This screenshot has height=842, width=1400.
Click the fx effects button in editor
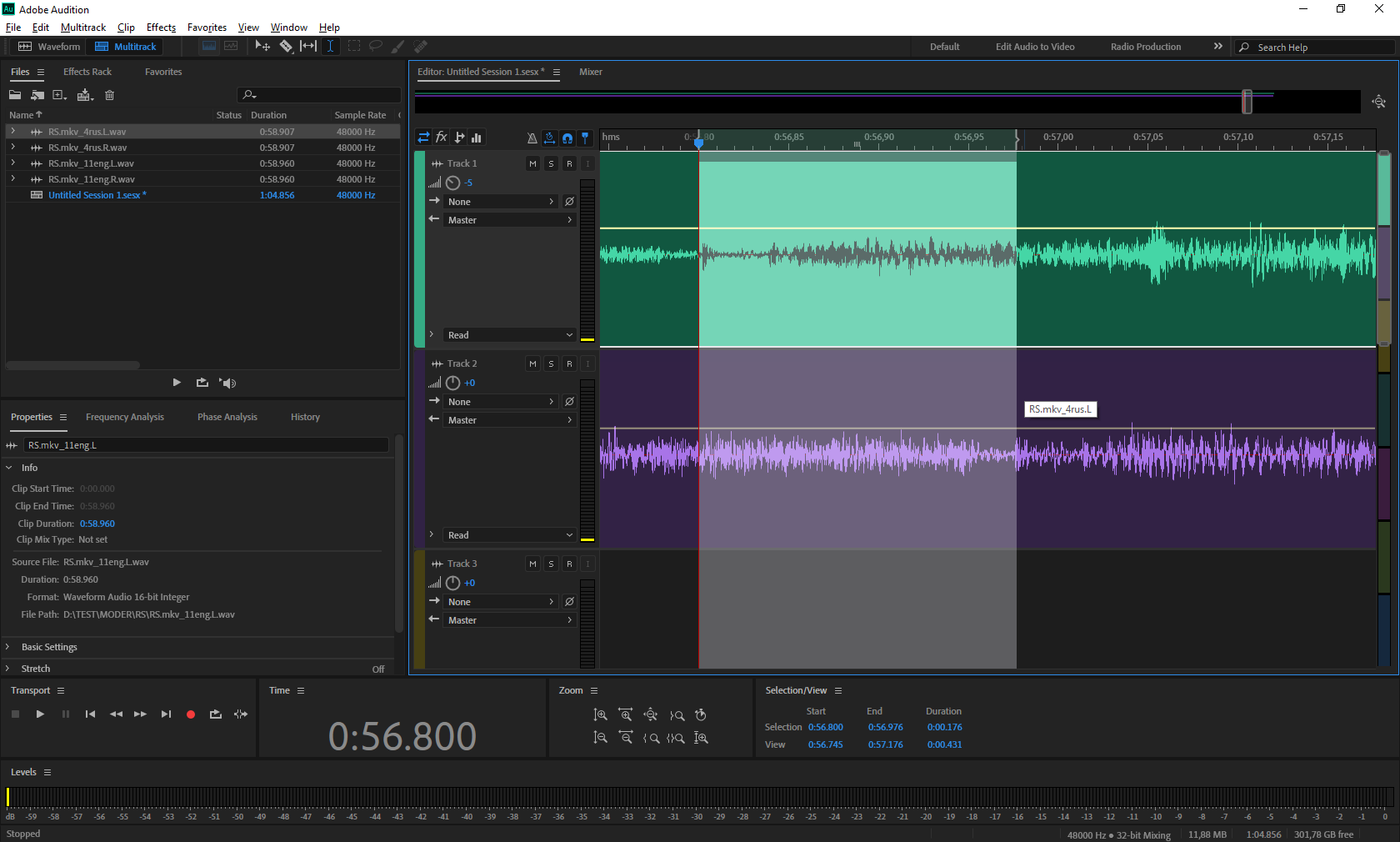pos(442,138)
